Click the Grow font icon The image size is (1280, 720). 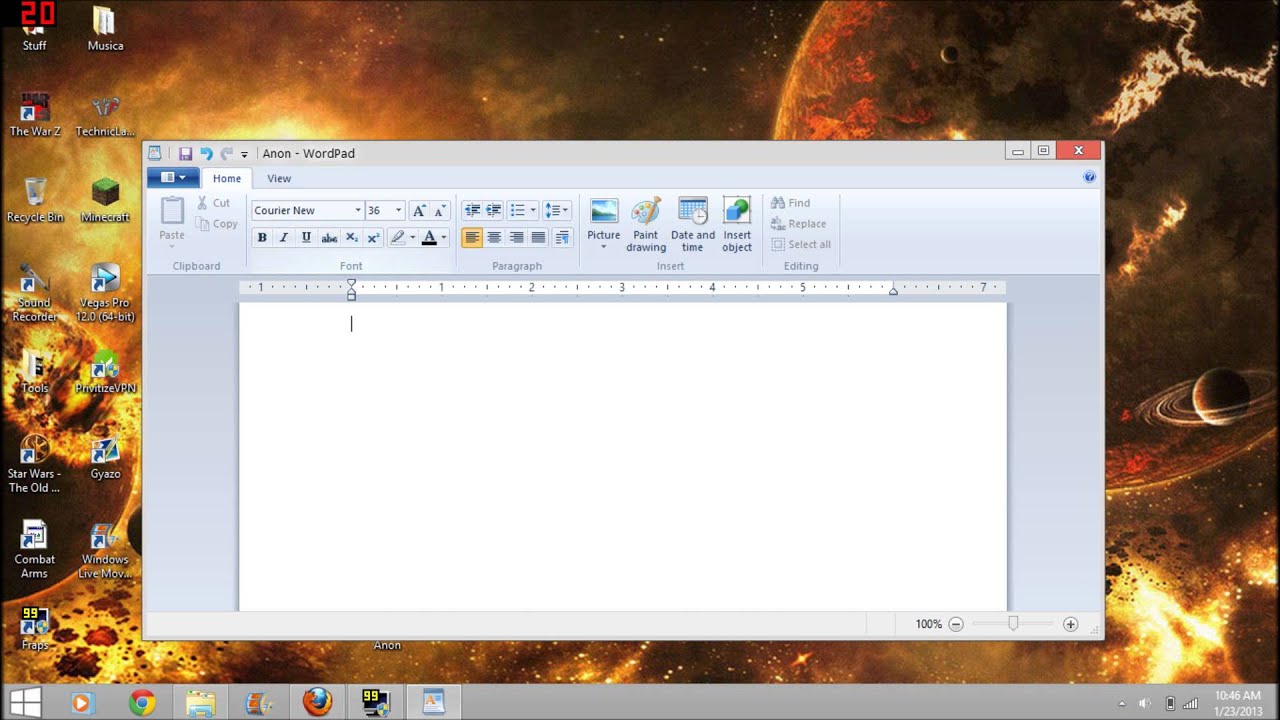[419, 210]
